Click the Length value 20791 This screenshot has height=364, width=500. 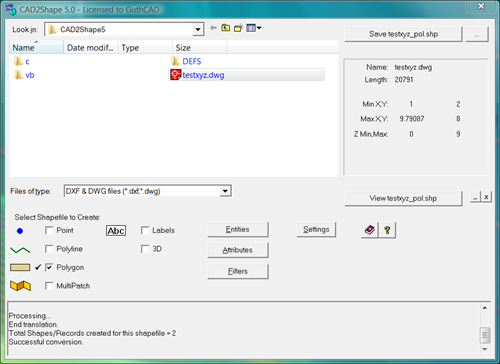coord(404,80)
